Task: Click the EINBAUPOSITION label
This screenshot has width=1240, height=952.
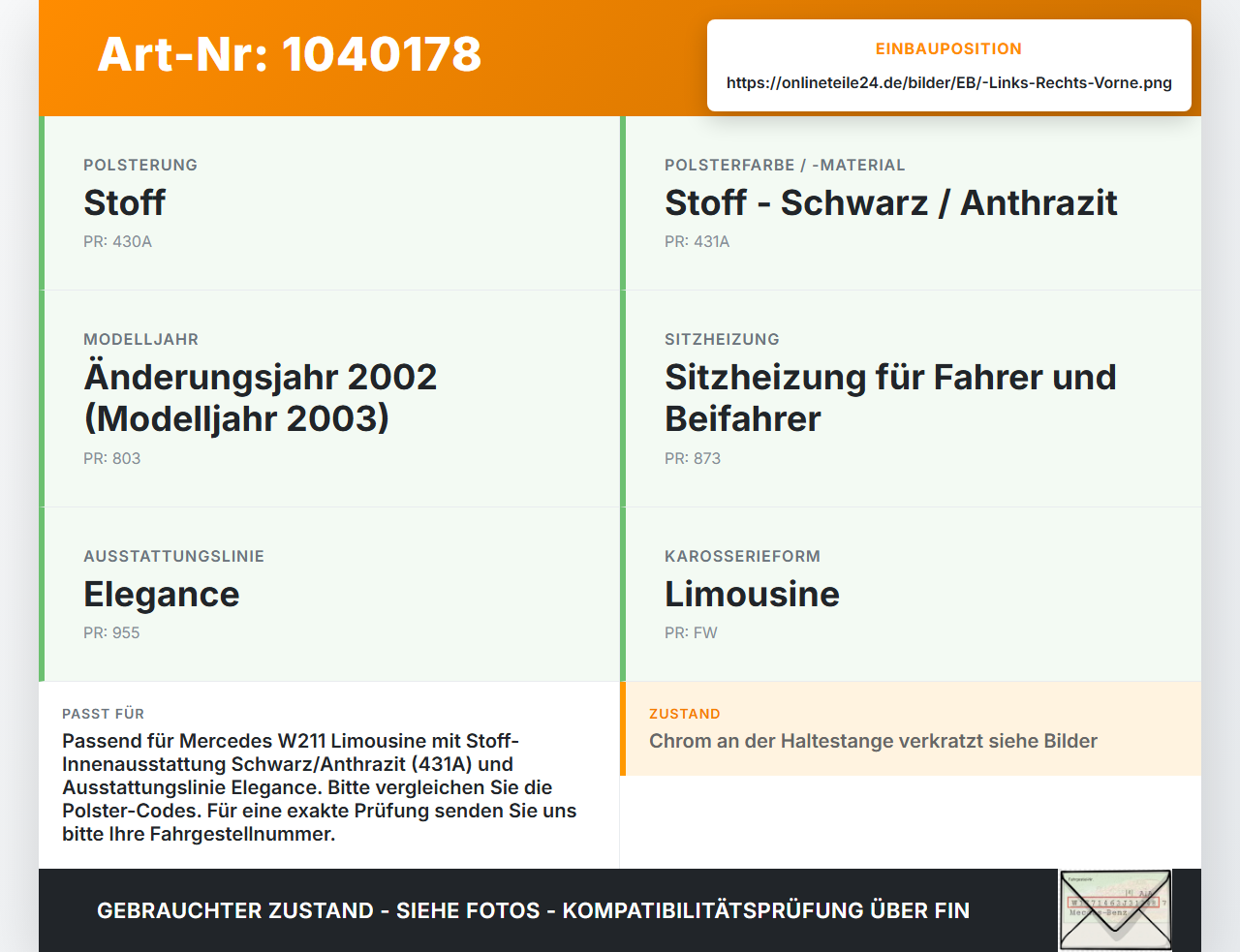Action: 948,48
